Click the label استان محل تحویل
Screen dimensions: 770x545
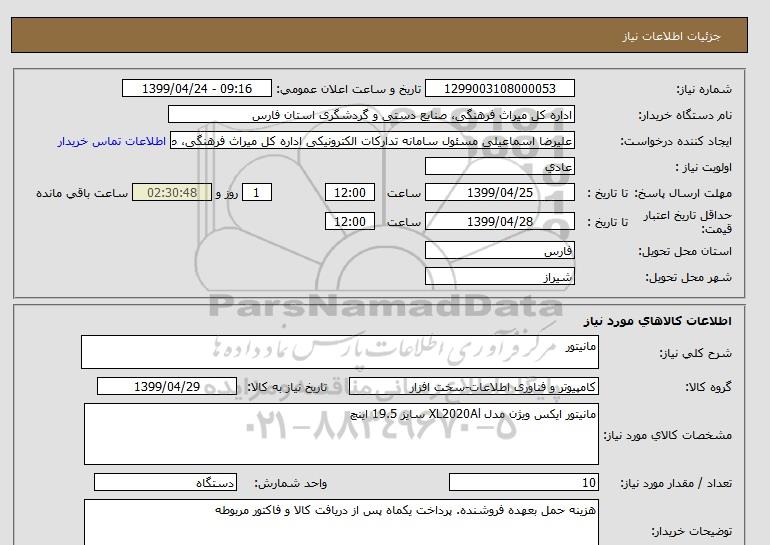[x=685, y=251]
